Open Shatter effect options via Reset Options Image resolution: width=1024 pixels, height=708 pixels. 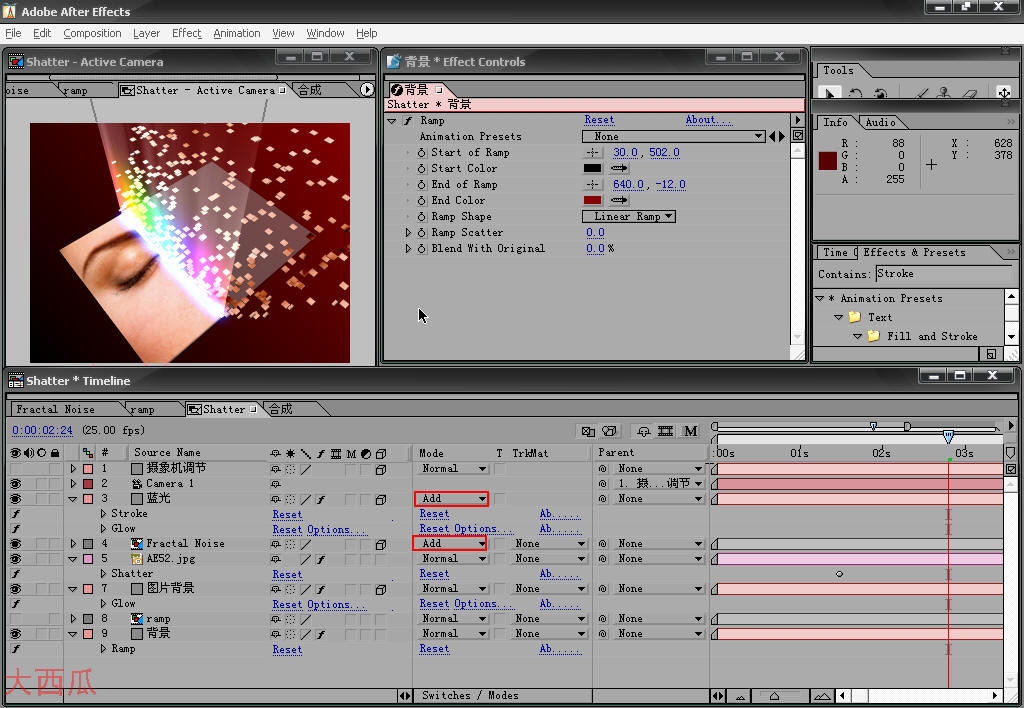320,604
